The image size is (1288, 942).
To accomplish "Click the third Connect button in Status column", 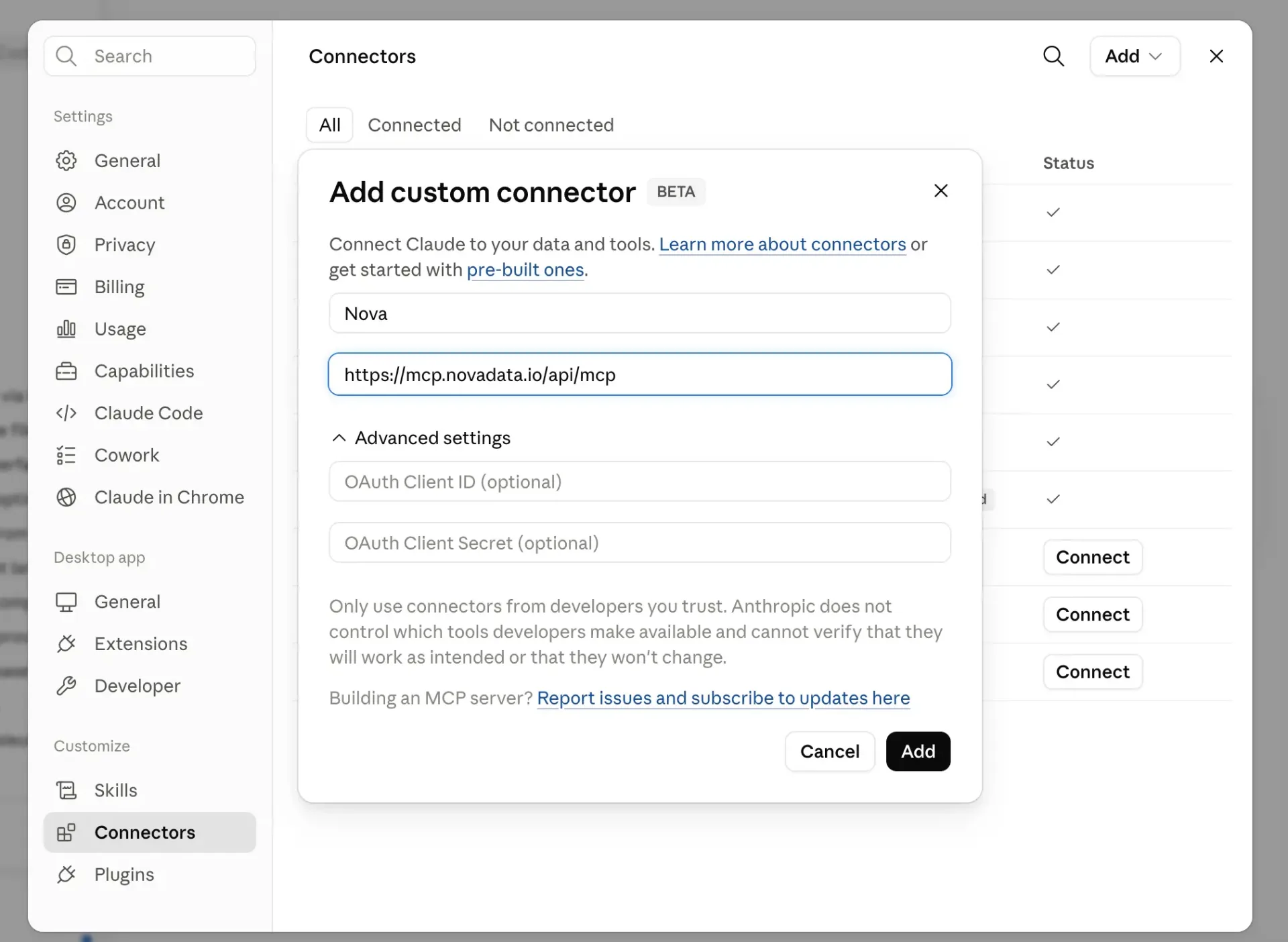I will pos(1092,672).
